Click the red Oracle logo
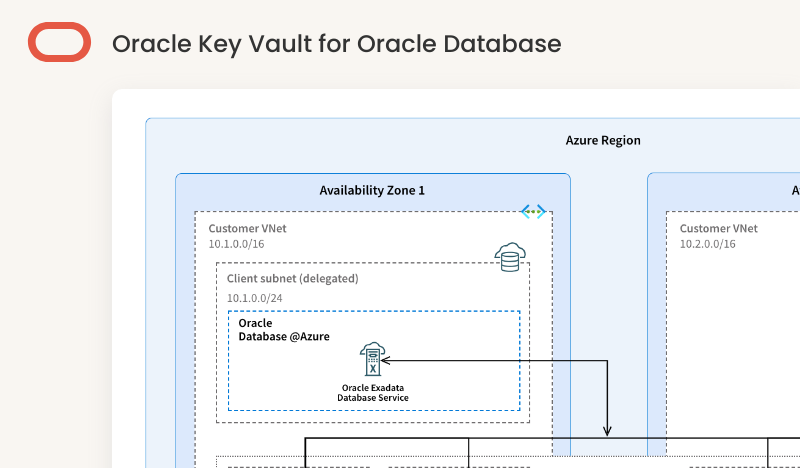Viewport: 800px width, 468px height. coord(59,42)
